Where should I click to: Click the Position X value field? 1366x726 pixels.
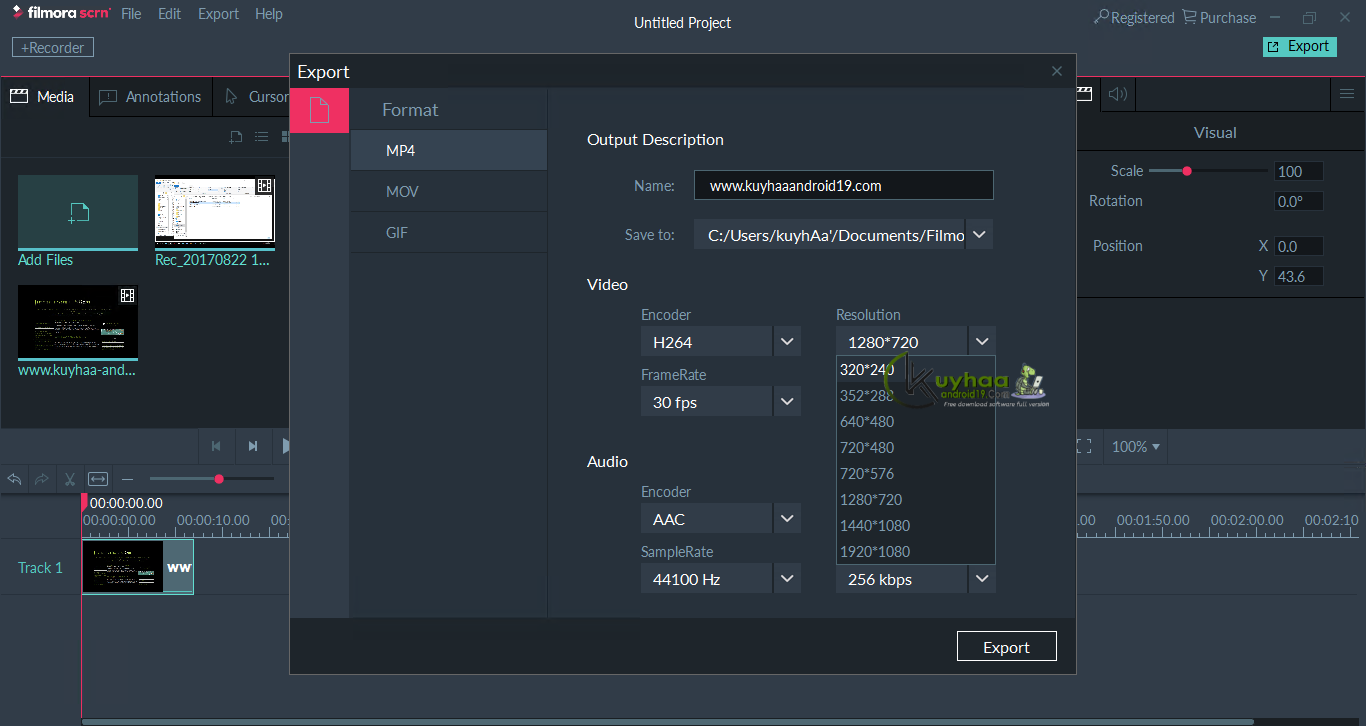1299,246
